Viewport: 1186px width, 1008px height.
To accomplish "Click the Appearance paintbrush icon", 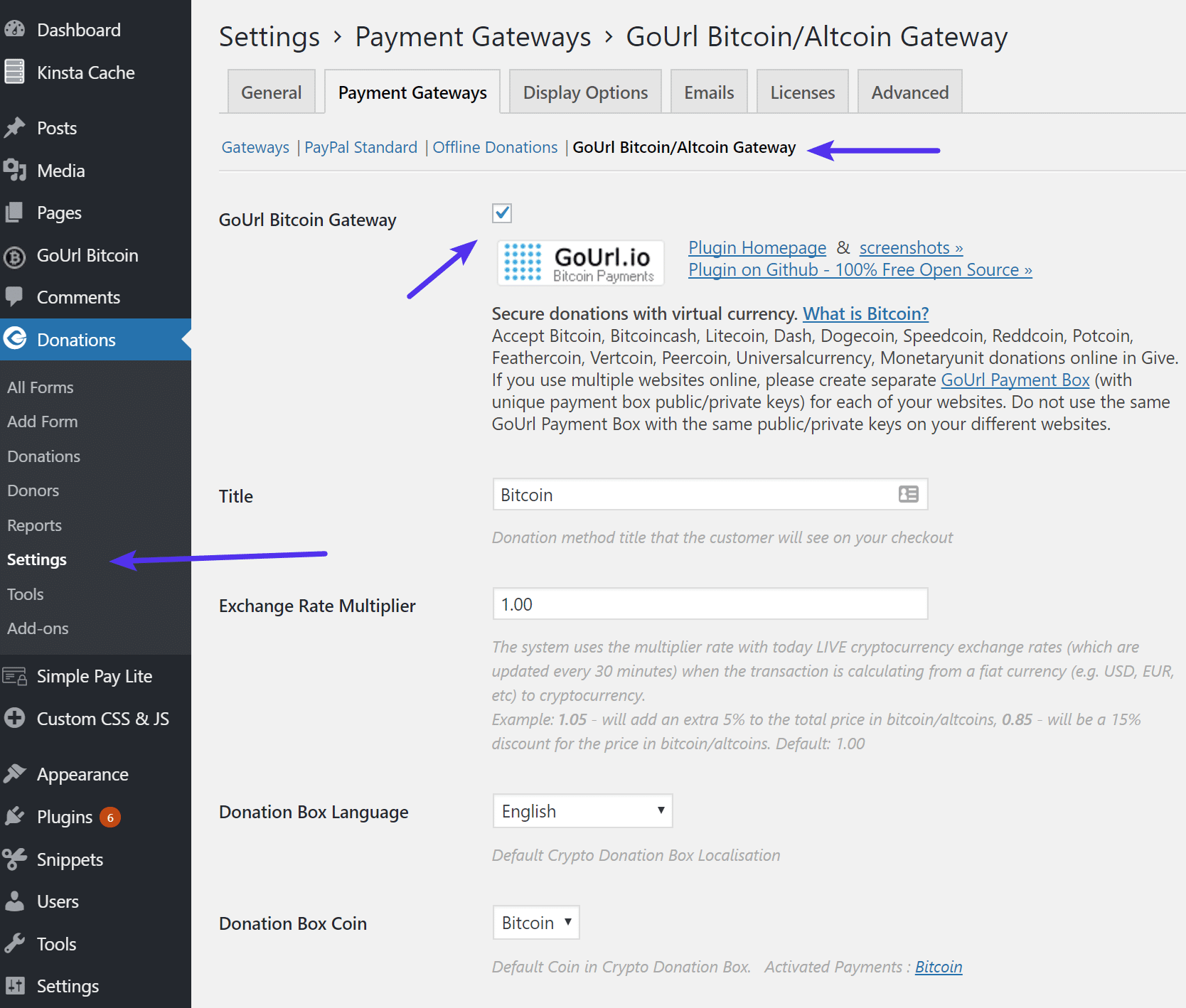I will tap(14, 773).
